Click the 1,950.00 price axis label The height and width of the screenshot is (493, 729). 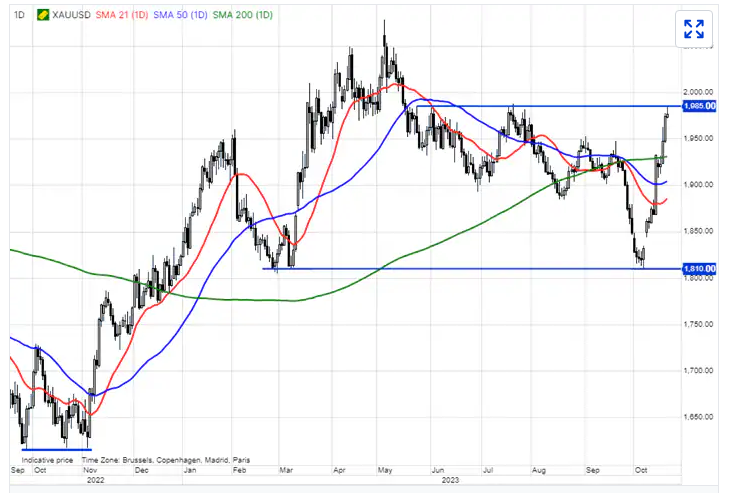pos(698,138)
